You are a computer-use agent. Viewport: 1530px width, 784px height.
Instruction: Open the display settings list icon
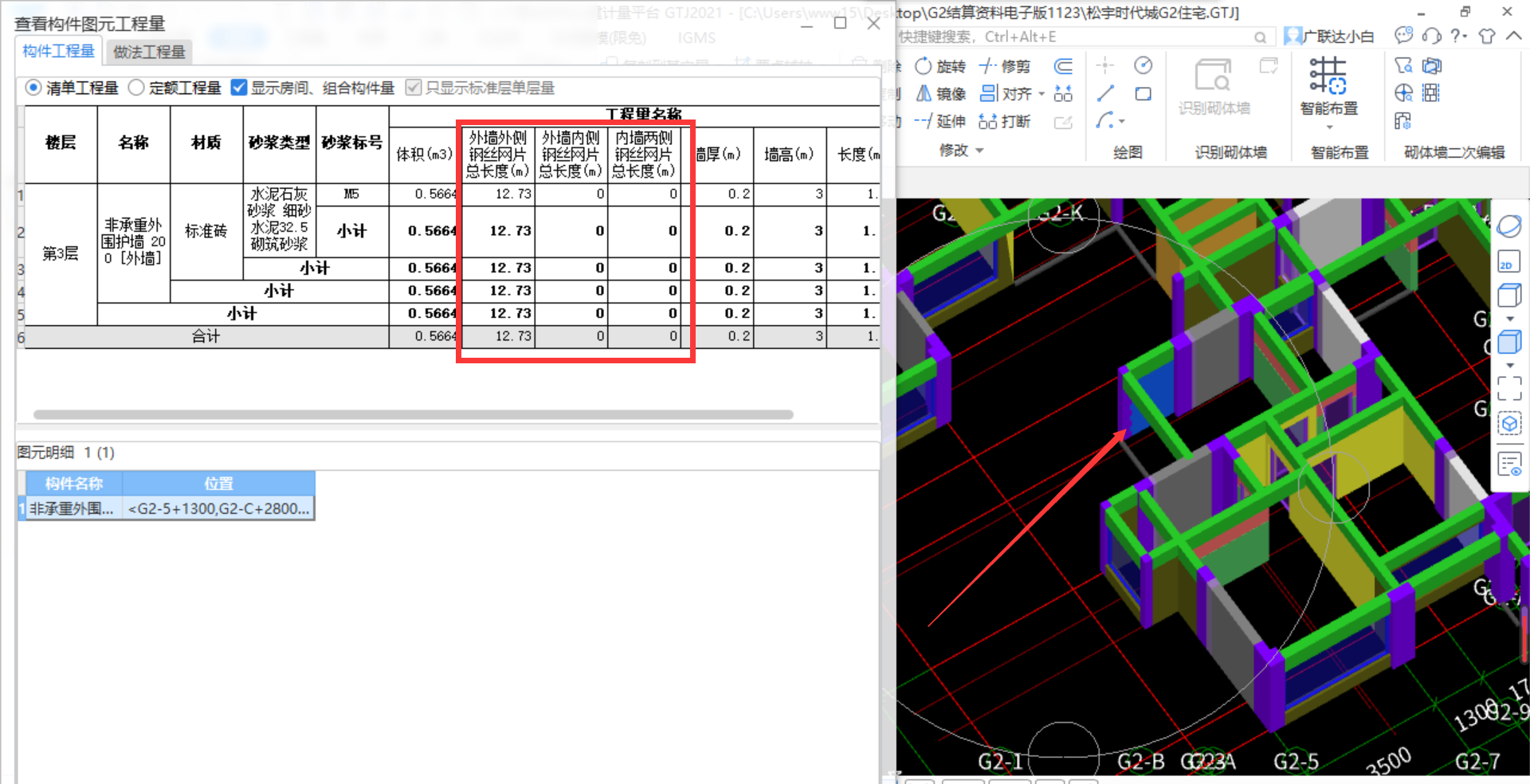pos(1509,464)
